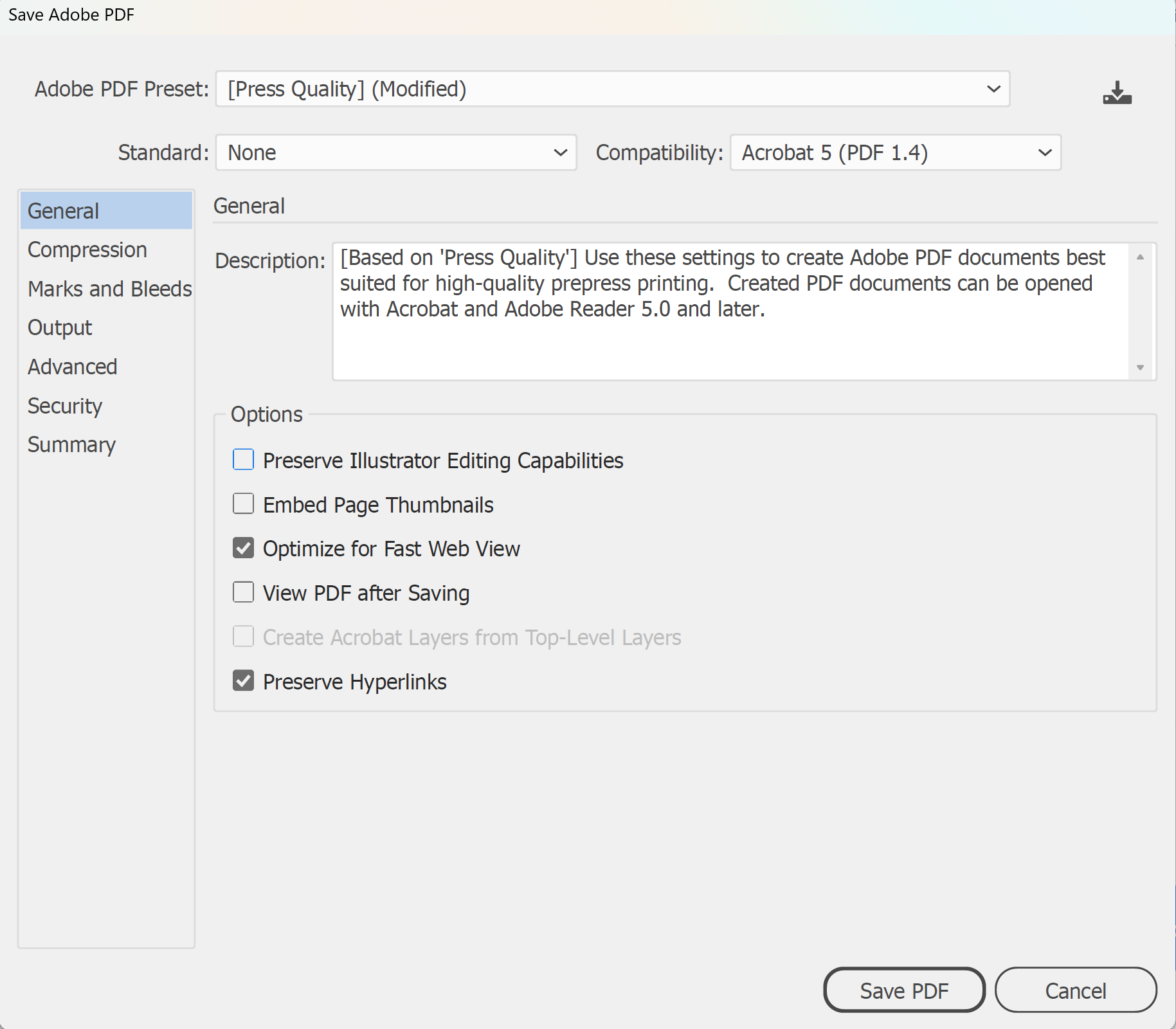Click the Save Preset download icon
The image size is (1176, 1029).
point(1117,93)
